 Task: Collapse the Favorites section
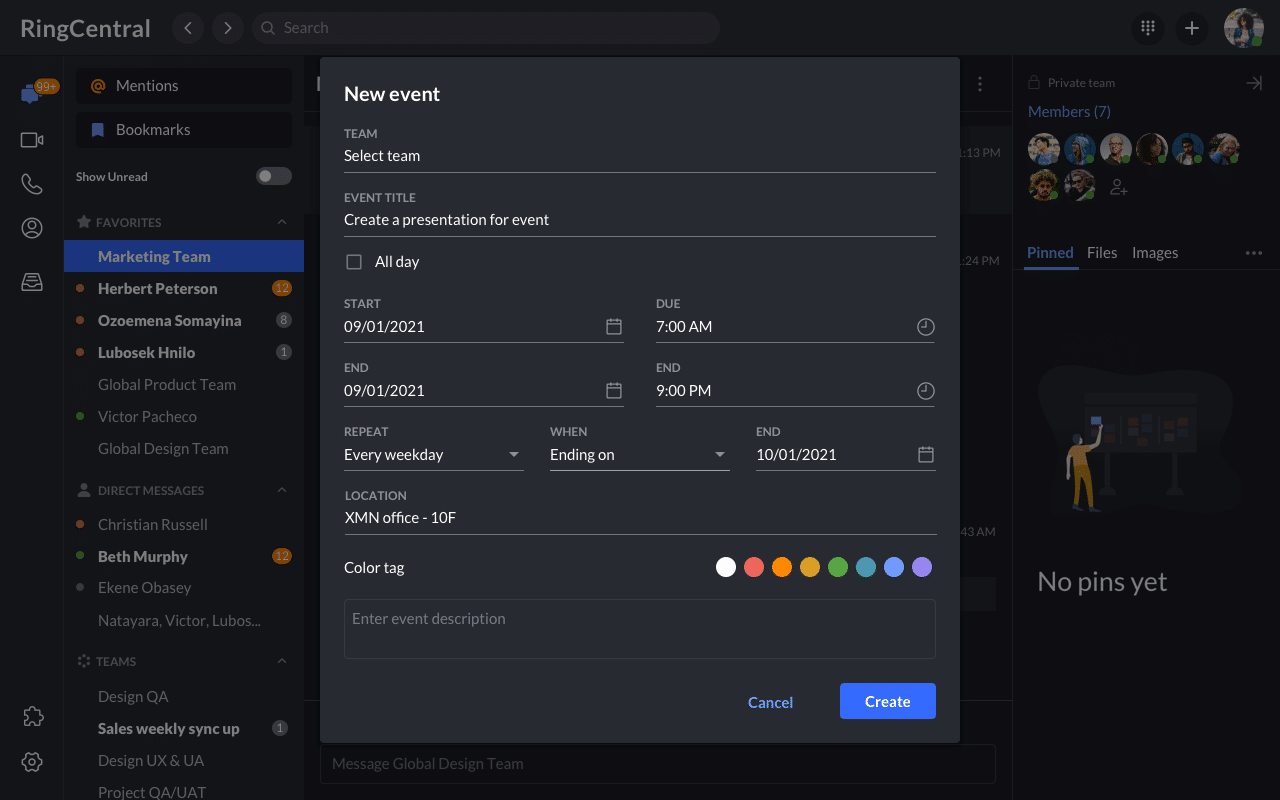pos(282,222)
